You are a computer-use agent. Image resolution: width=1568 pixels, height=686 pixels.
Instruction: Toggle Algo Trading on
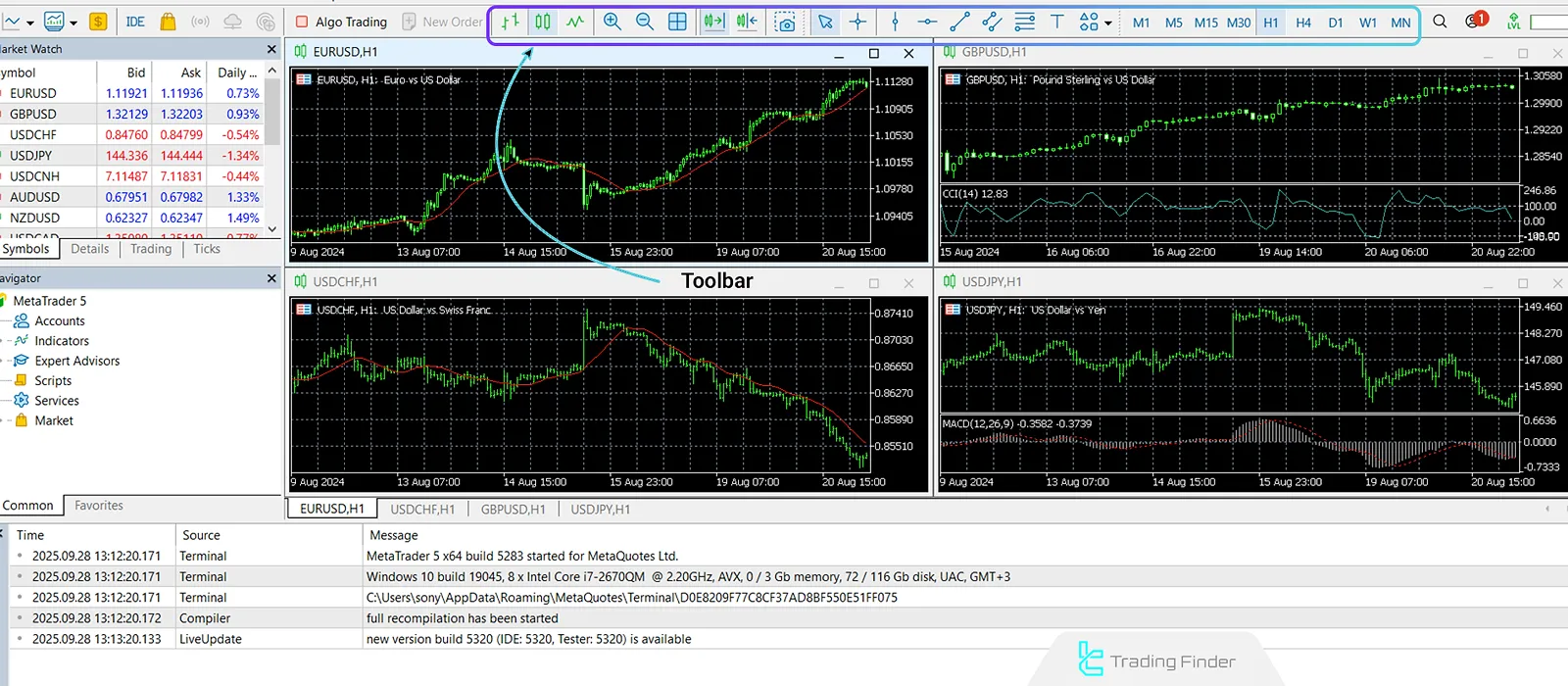tap(341, 22)
